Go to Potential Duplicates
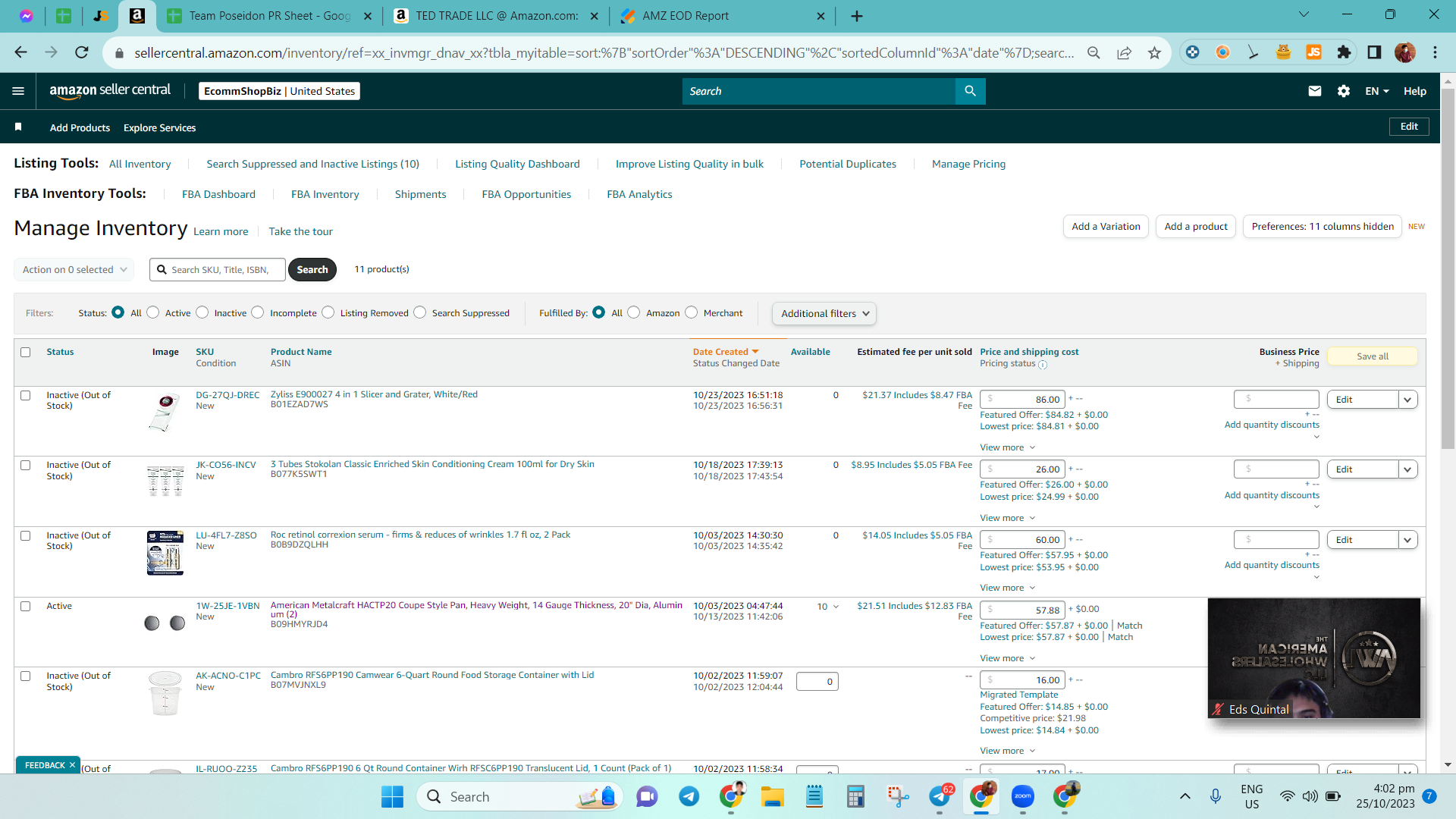 (x=848, y=164)
